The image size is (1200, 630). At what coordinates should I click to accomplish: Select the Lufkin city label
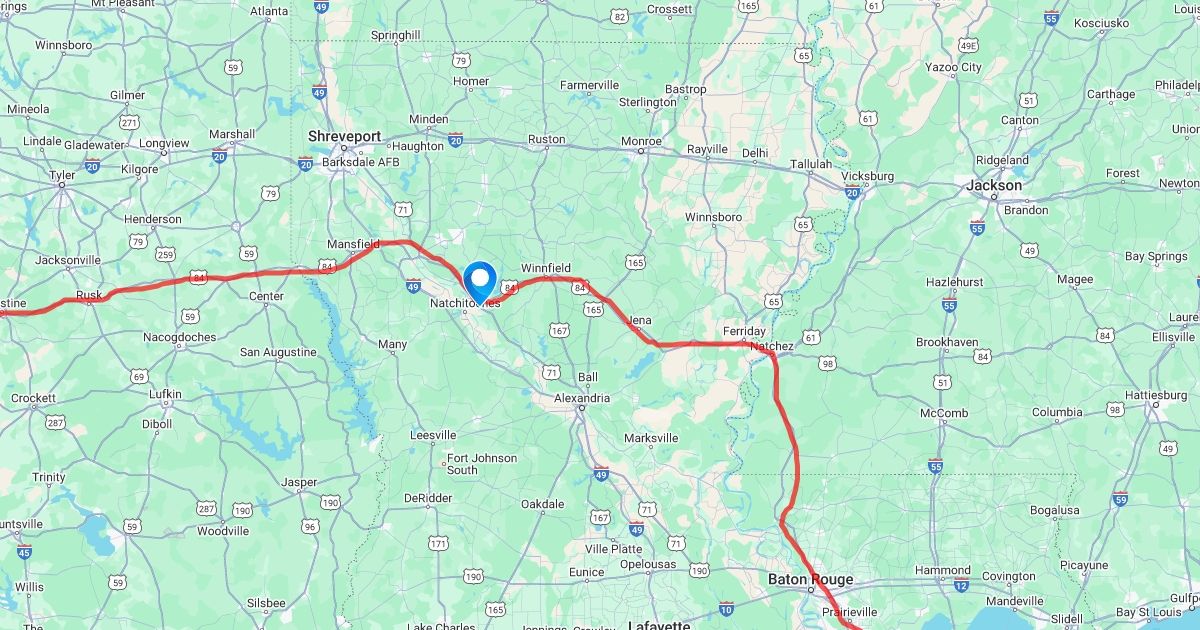pyautogui.click(x=165, y=394)
